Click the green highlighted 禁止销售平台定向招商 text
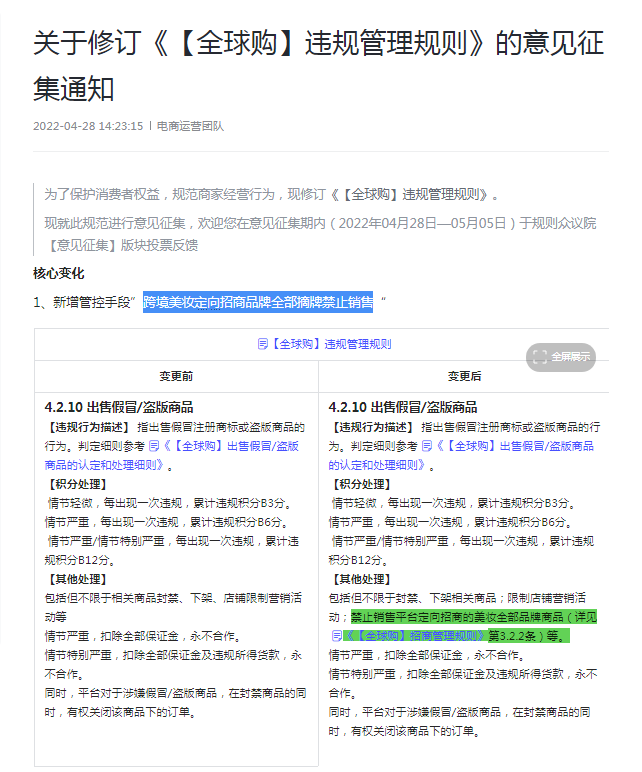Screen dimensions: 642x772 tap(474, 617)
